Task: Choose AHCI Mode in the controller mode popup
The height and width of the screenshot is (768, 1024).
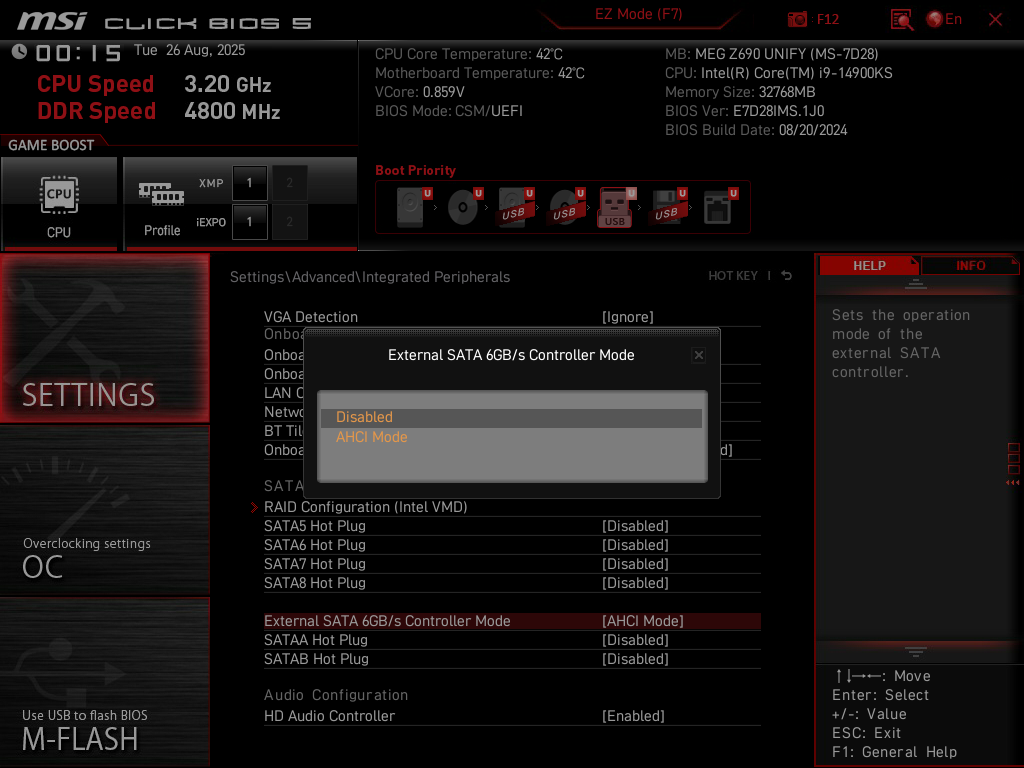Action: 511,437
